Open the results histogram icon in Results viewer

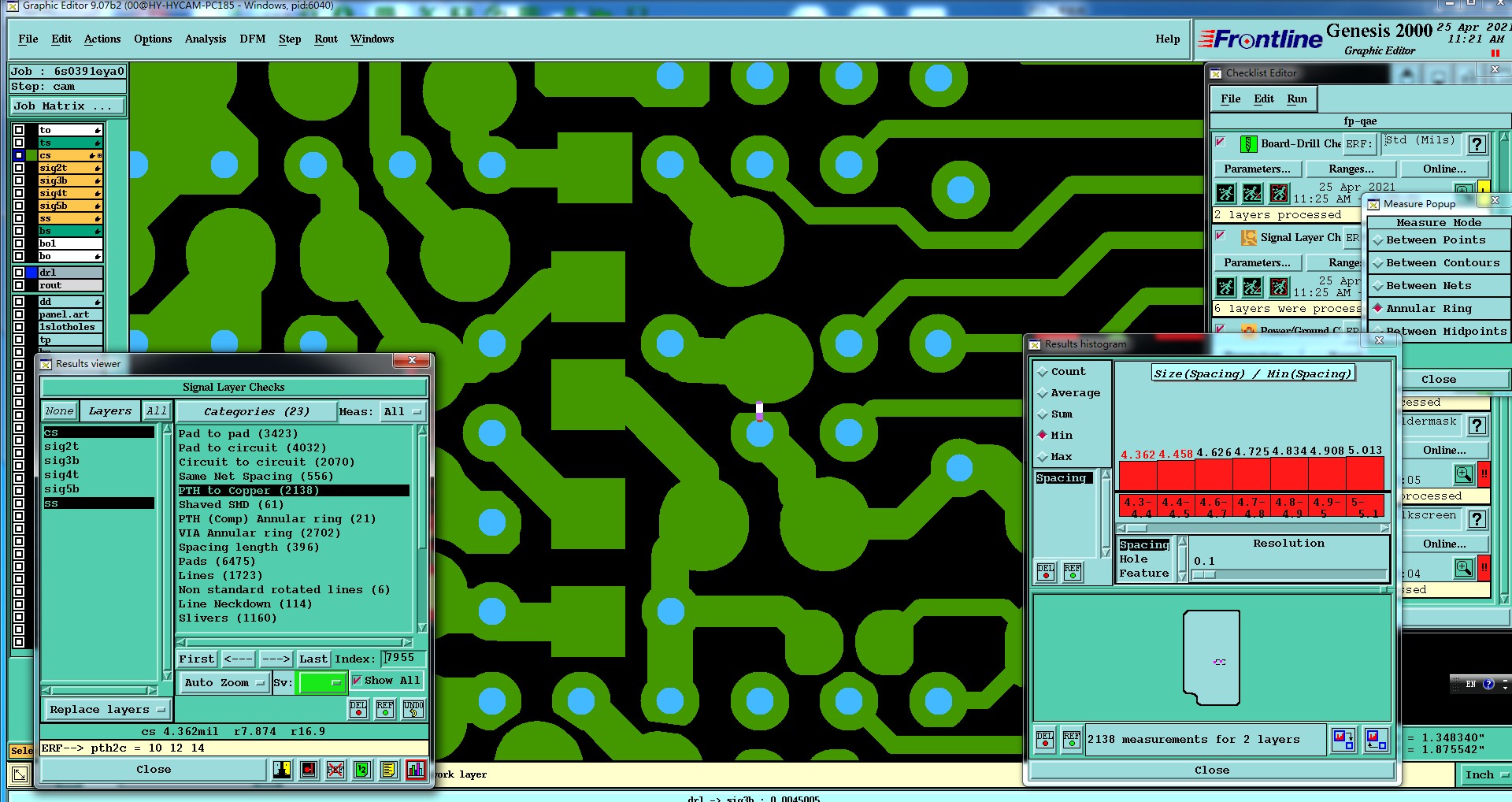pyautogui.click(x=415, y=770)
